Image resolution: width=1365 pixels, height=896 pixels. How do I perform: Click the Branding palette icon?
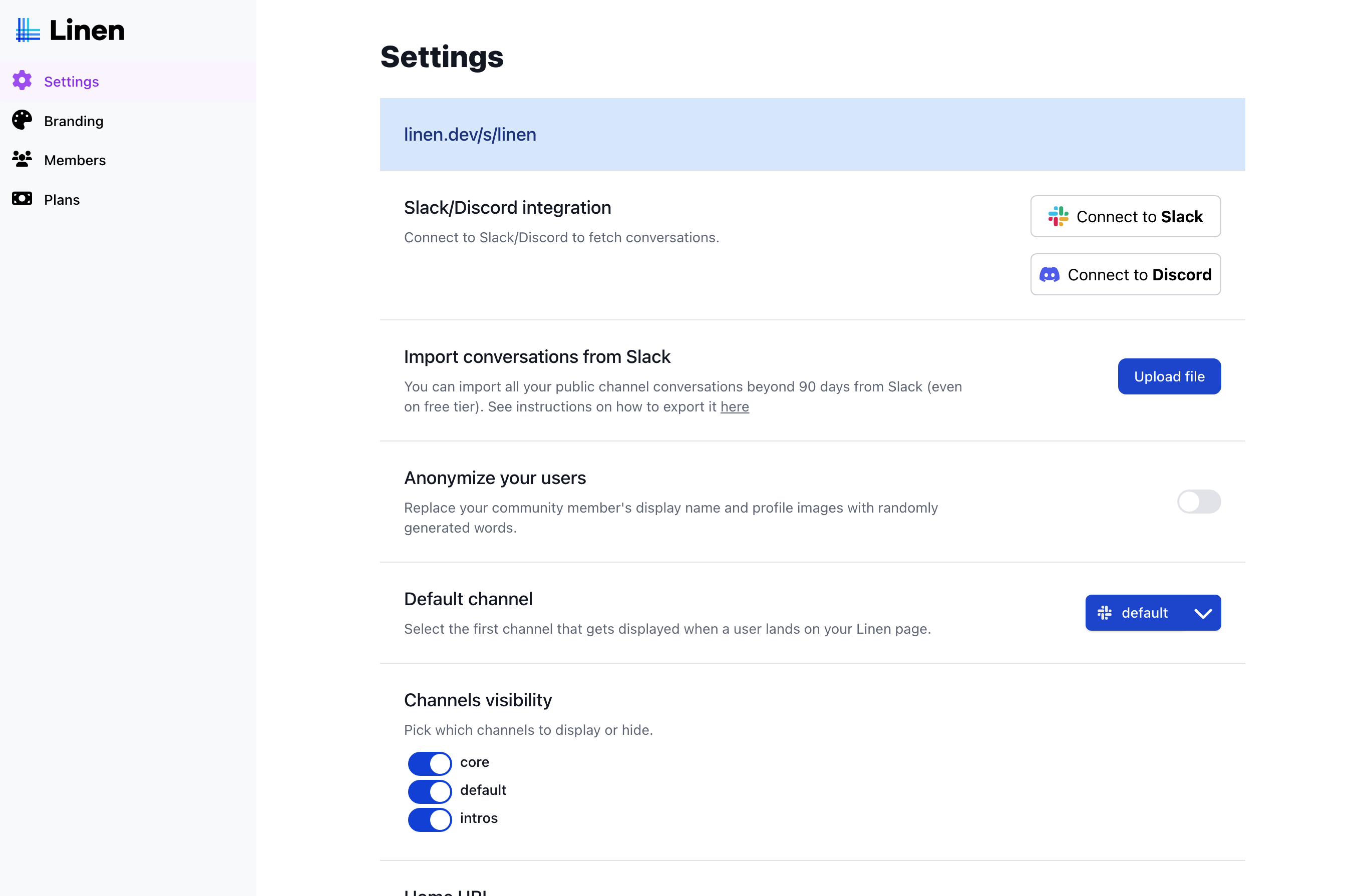(x=22, y=120)
